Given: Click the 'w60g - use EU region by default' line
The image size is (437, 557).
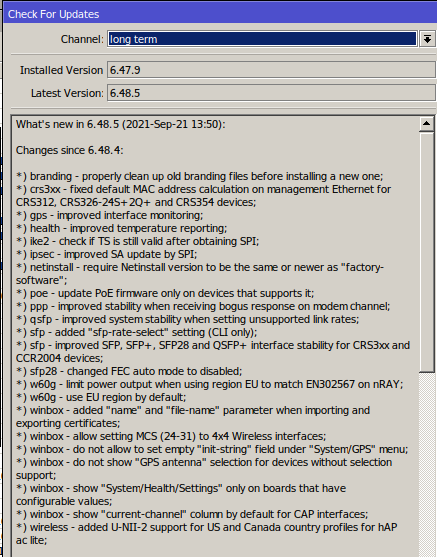Looking at the screenshot, I should [x=101, y=397].
